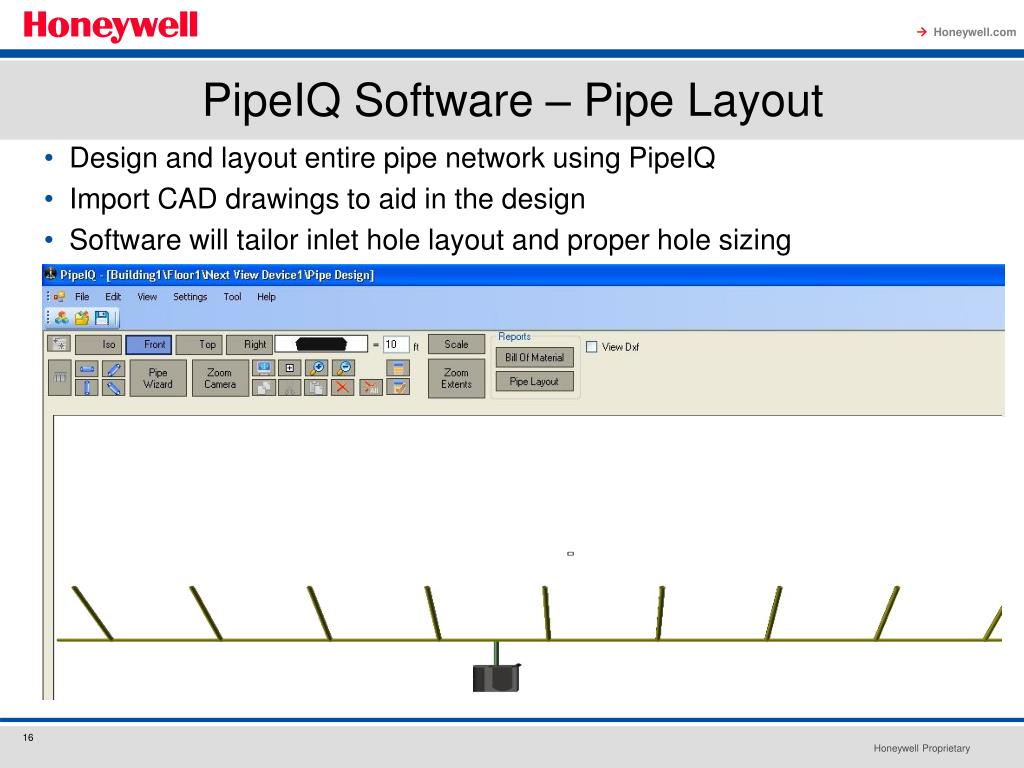This screenshot has height=768, width=1024.
Task: Click the Zoom Extents button
Action: pos(456,378)
